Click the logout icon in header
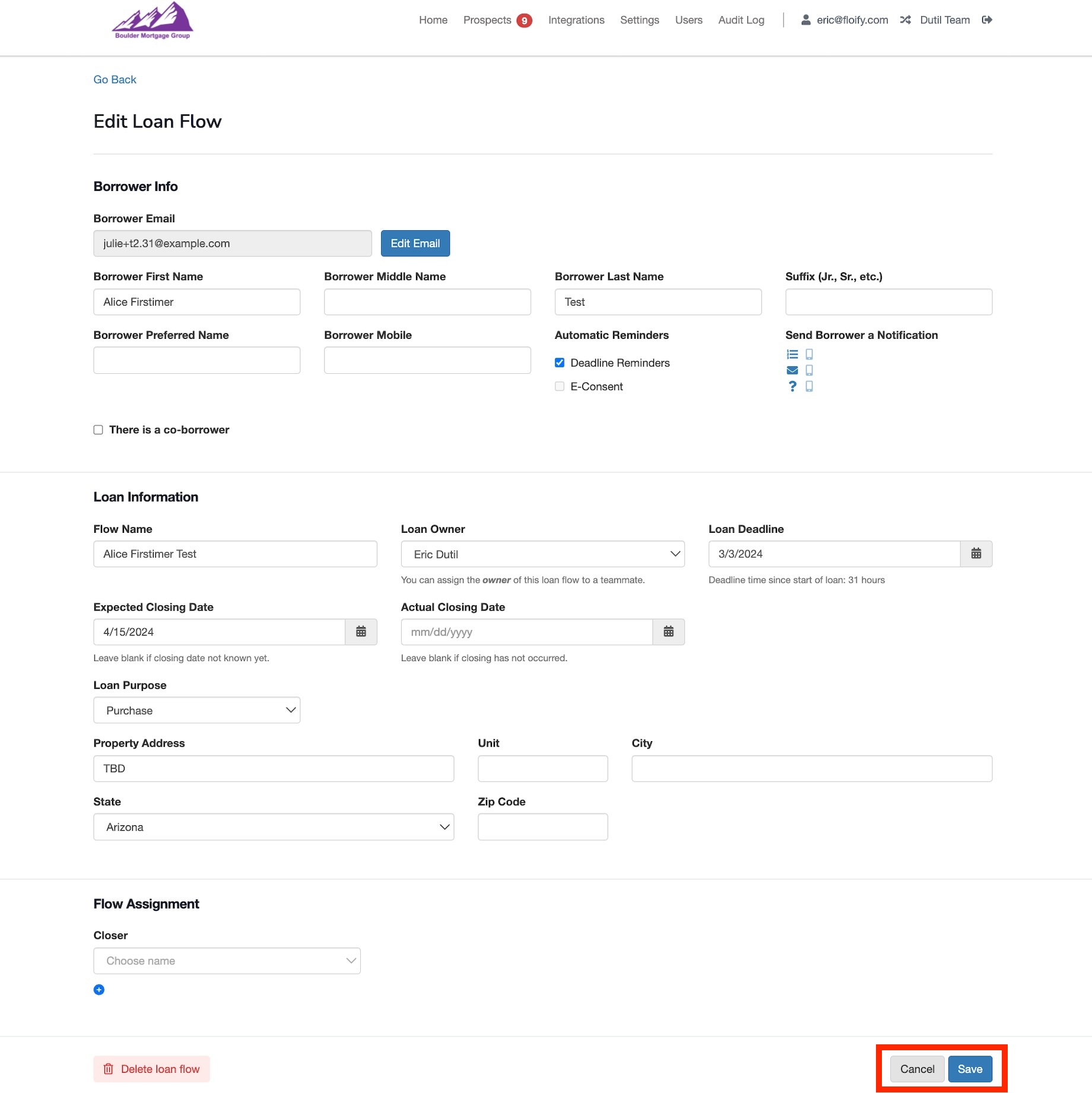The image size is (1092, 1093). tap(987, 20)
